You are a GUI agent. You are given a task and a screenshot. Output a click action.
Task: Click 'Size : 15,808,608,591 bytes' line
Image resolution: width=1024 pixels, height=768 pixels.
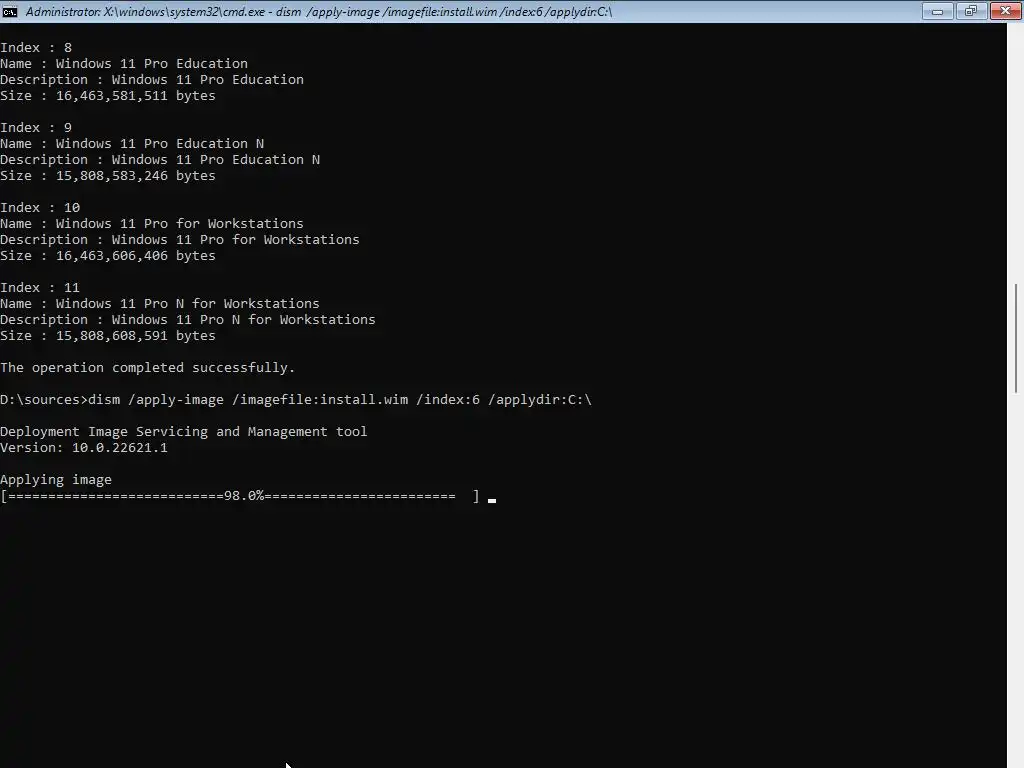pyautogui.click(x=108, y=336)
